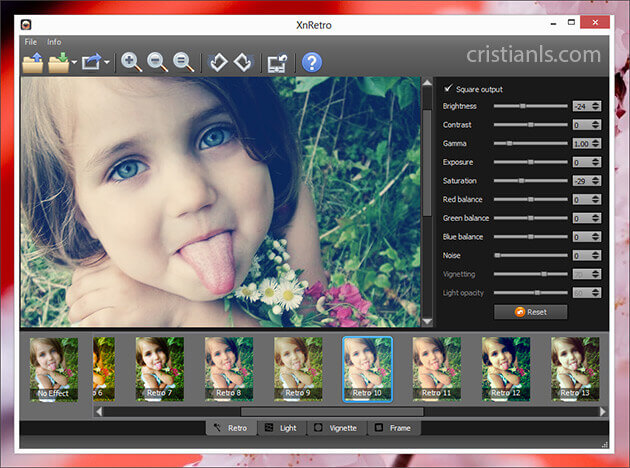Image resolution: width=630 pixels, height=468 pixels.
Task: Open dropdown arrow beside save folder icon
Action: coord(74,63)
